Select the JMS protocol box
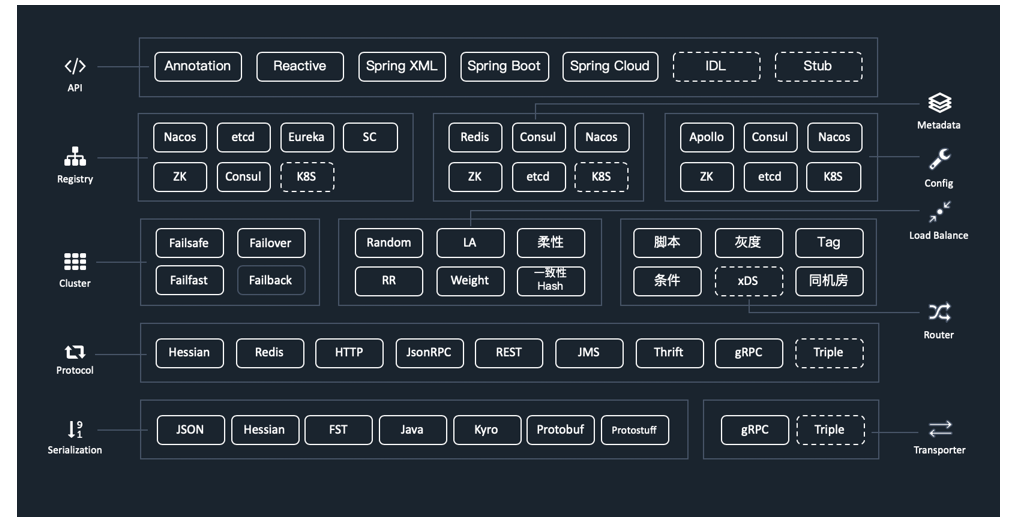1013x524 pixels. [x=589, y=353]
